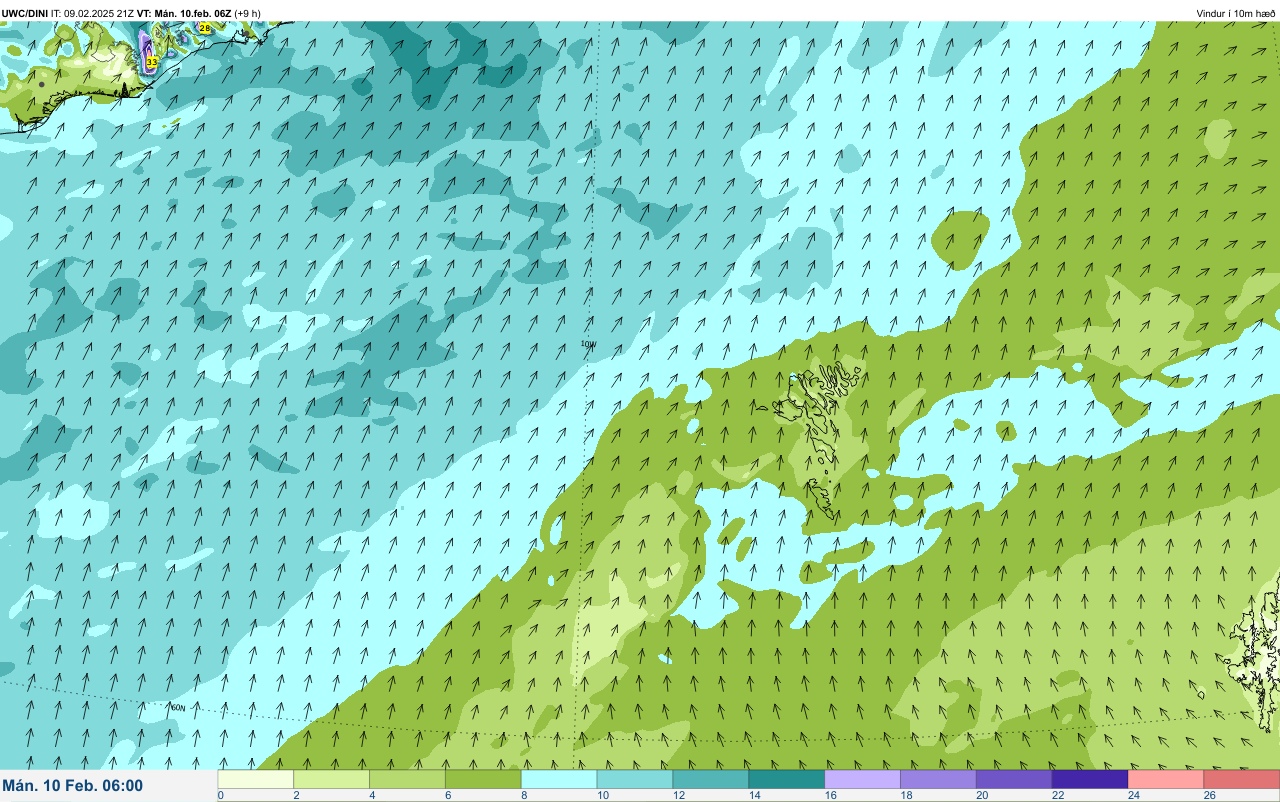Click the 14–16 dark teal legend swatch

(787, 779)
